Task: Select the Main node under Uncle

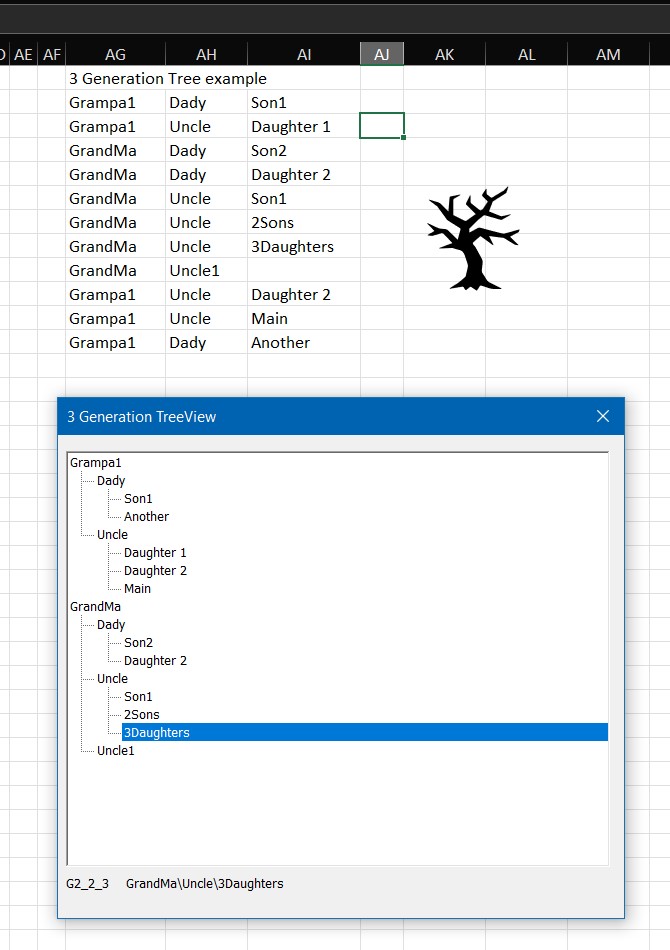Action: point(138,589)
